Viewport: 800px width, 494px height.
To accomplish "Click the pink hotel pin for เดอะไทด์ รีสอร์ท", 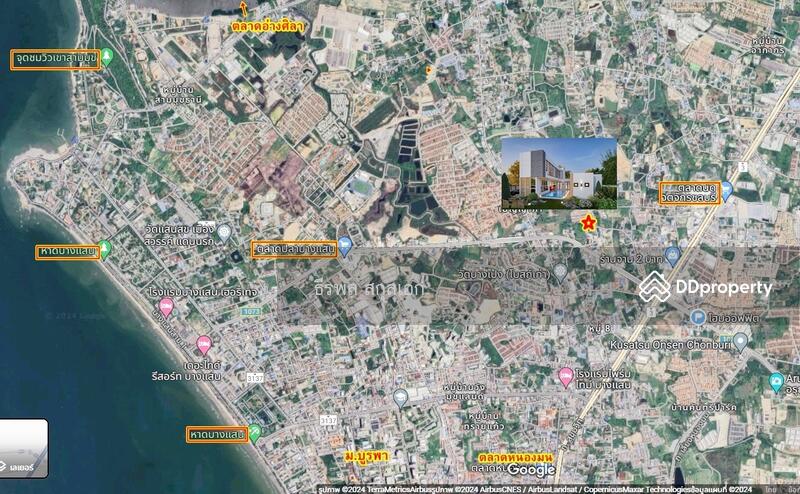I will point(204,345).
